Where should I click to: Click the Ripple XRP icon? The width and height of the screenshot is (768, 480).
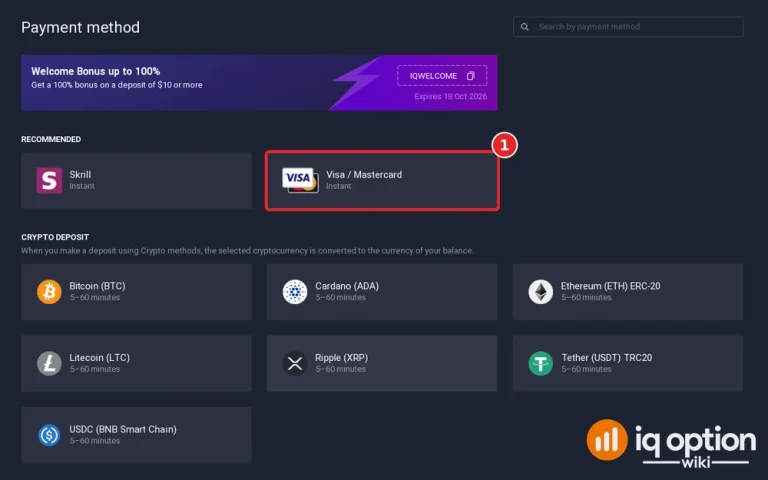[x=295, y=363]
